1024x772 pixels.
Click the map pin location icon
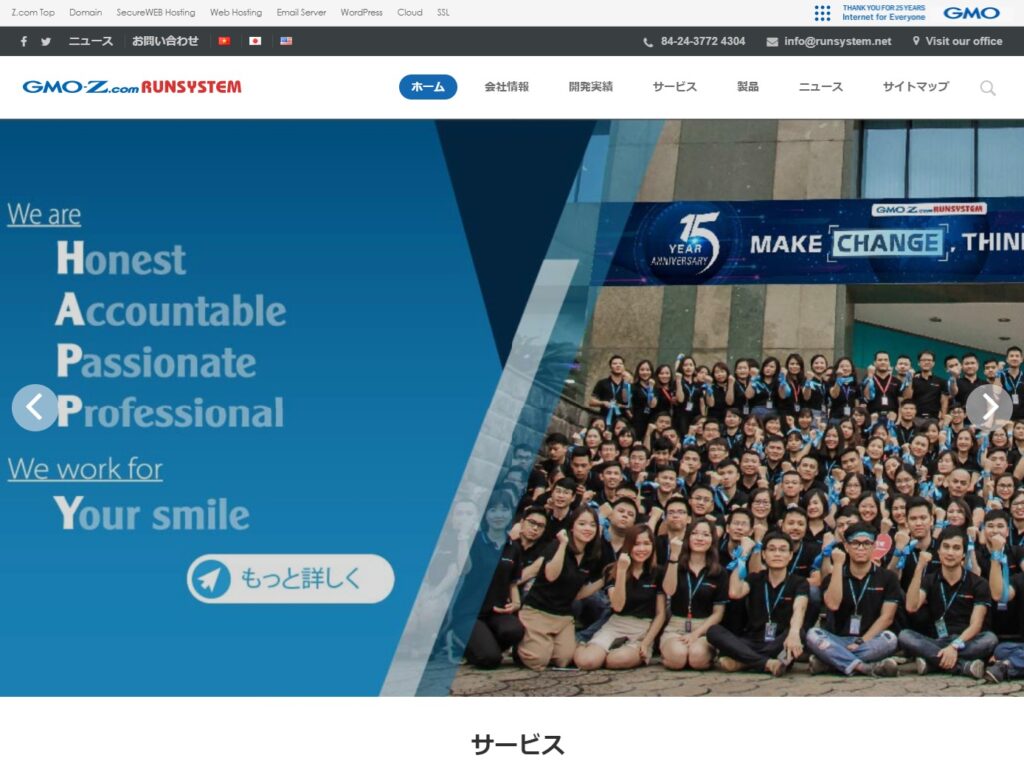pyautogui.click(x=916, y=40)
